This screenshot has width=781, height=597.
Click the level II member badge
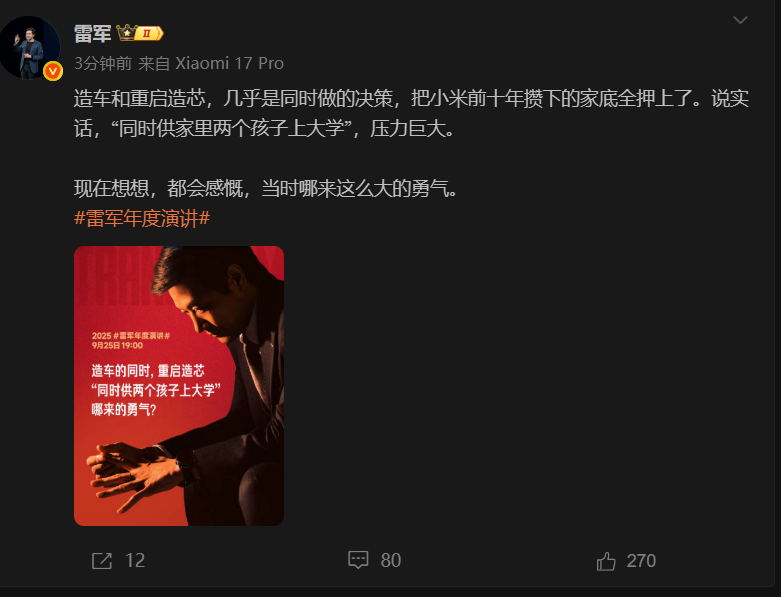click(148, 33)
